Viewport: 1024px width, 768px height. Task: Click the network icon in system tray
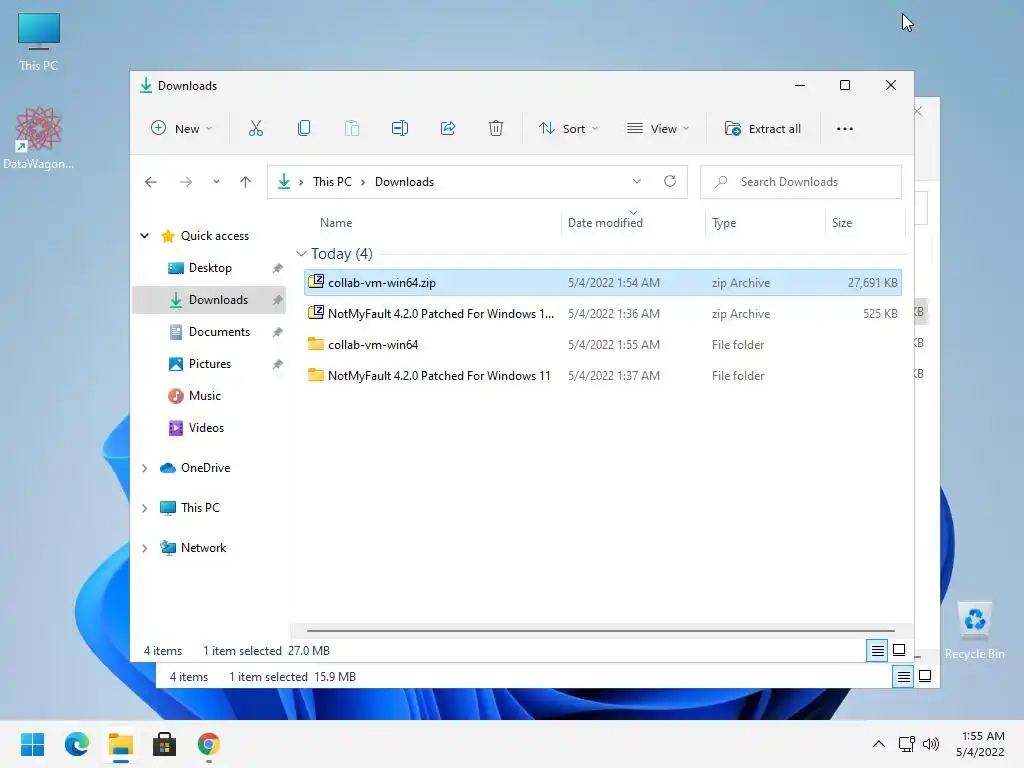906,744
